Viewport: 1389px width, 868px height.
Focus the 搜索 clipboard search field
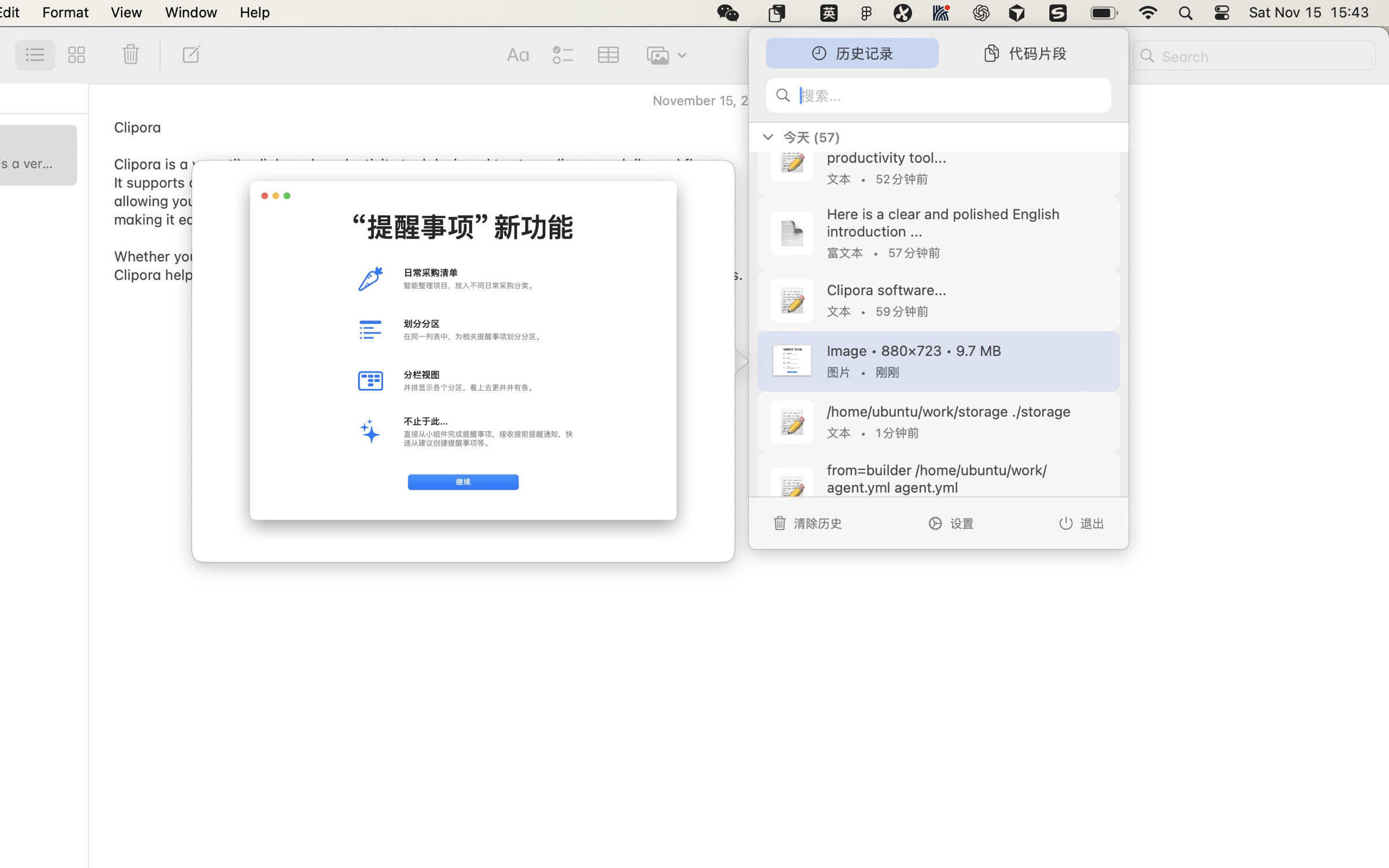[949, 95]
